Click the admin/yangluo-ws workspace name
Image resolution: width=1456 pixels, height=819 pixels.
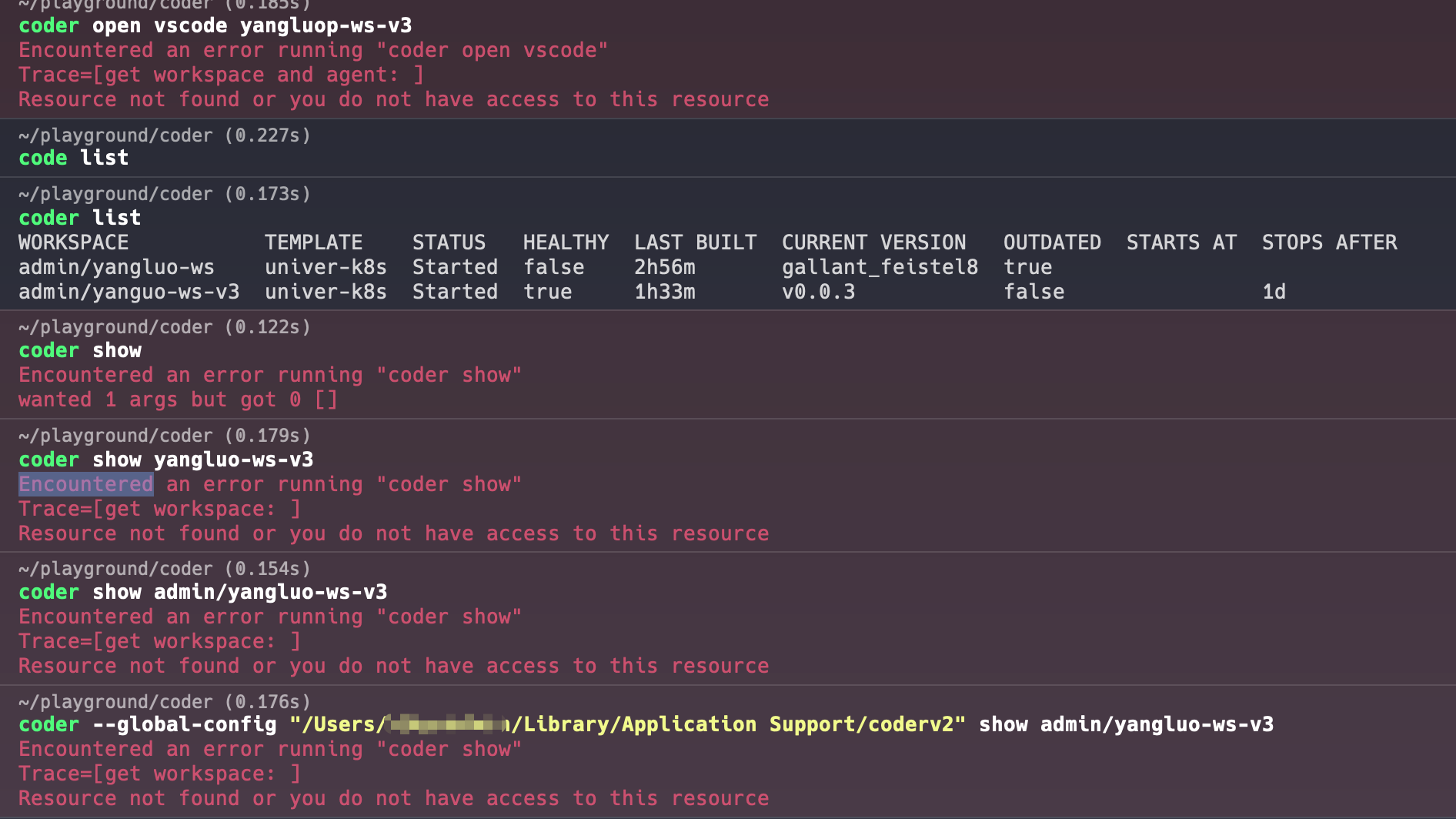click(x=116, y=267)
